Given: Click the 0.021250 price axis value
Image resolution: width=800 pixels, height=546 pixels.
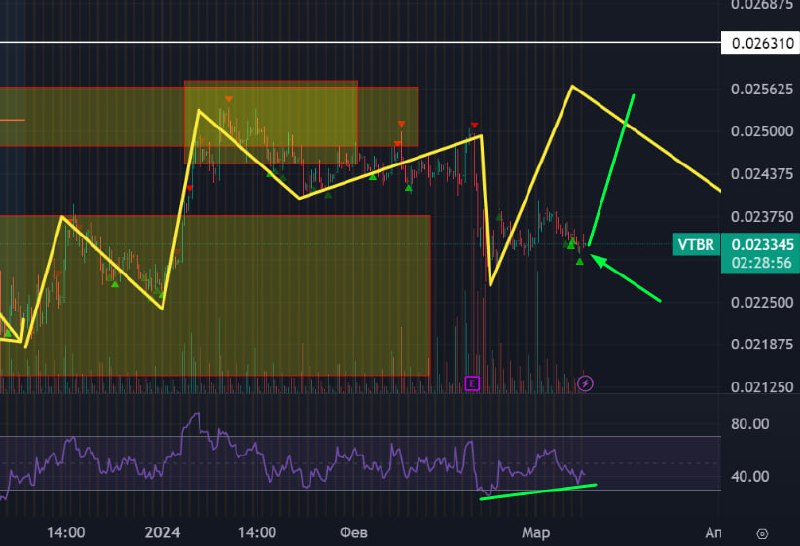Looking at the screenshot, I should tap(762, 387).
